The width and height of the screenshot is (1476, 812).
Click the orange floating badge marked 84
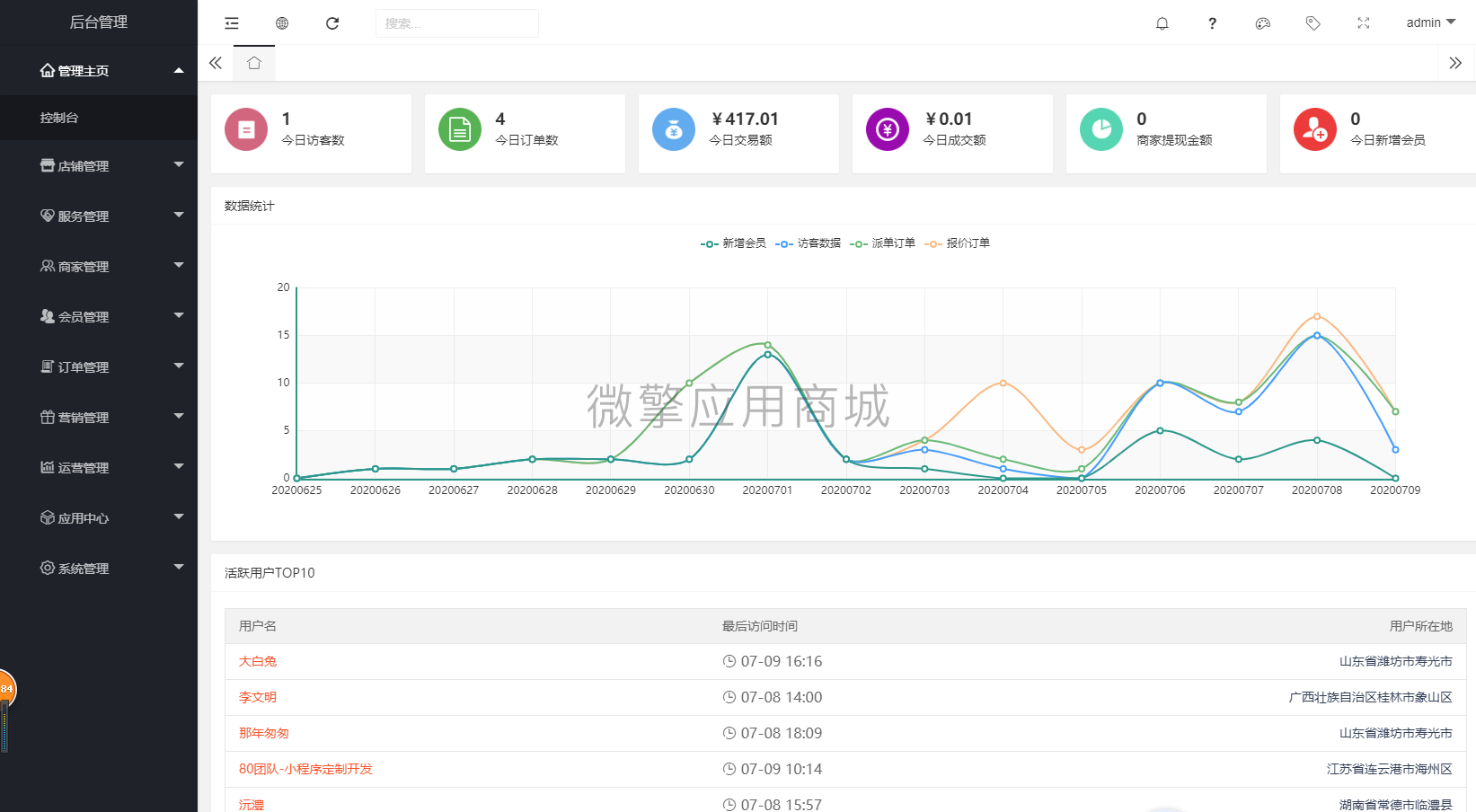point(7,689)
